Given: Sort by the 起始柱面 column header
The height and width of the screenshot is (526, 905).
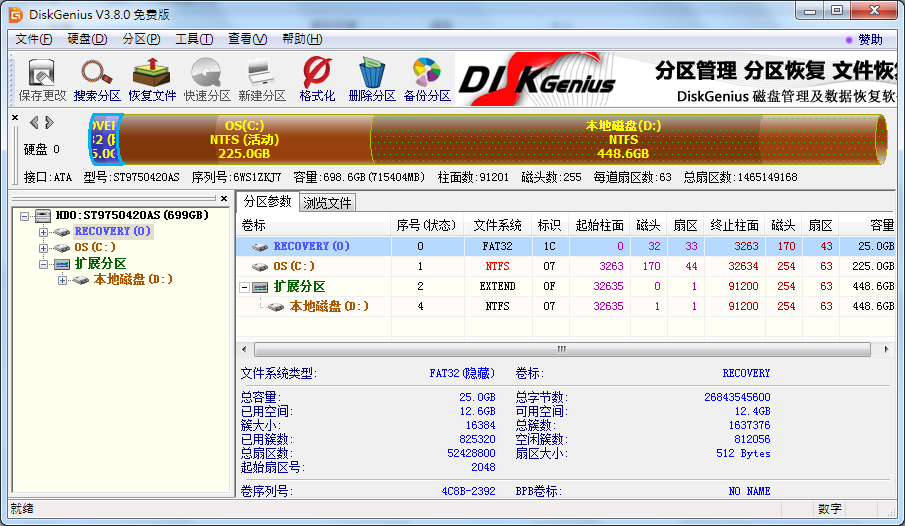Looking at the screenshot, I should click(600, 225).
